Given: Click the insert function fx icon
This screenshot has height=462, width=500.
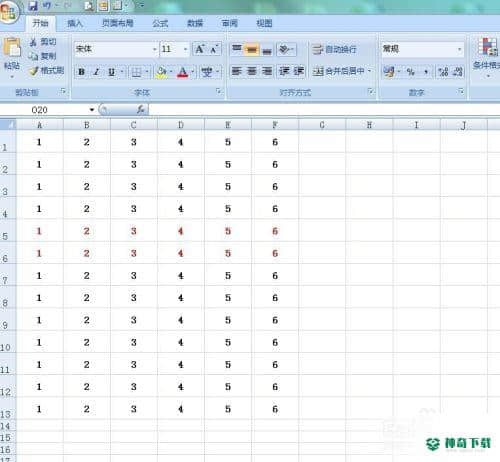Looking at the screenshot, I should [x=141, y=109].
